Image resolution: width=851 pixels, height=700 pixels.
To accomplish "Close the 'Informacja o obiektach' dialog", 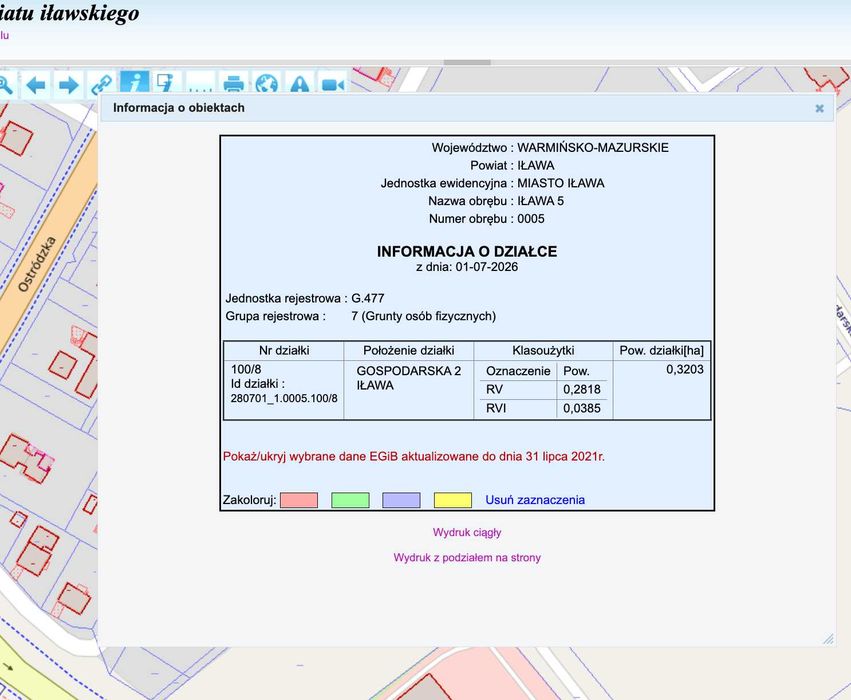I will (820, 109).
